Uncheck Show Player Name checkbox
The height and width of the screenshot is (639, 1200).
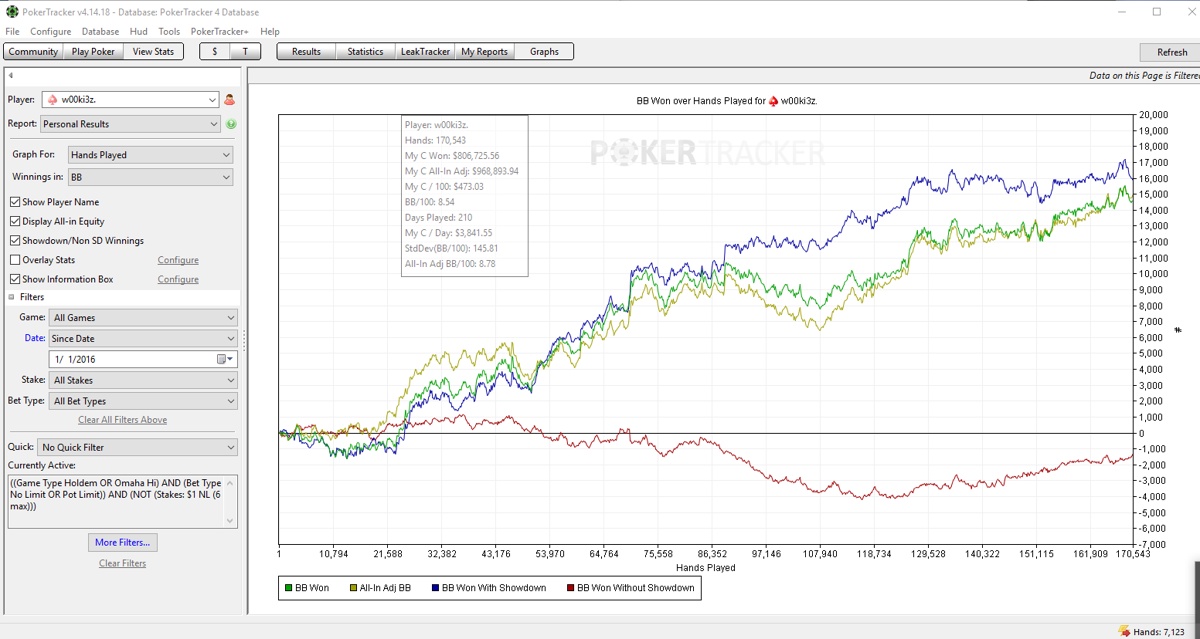[x=15, y=202]
